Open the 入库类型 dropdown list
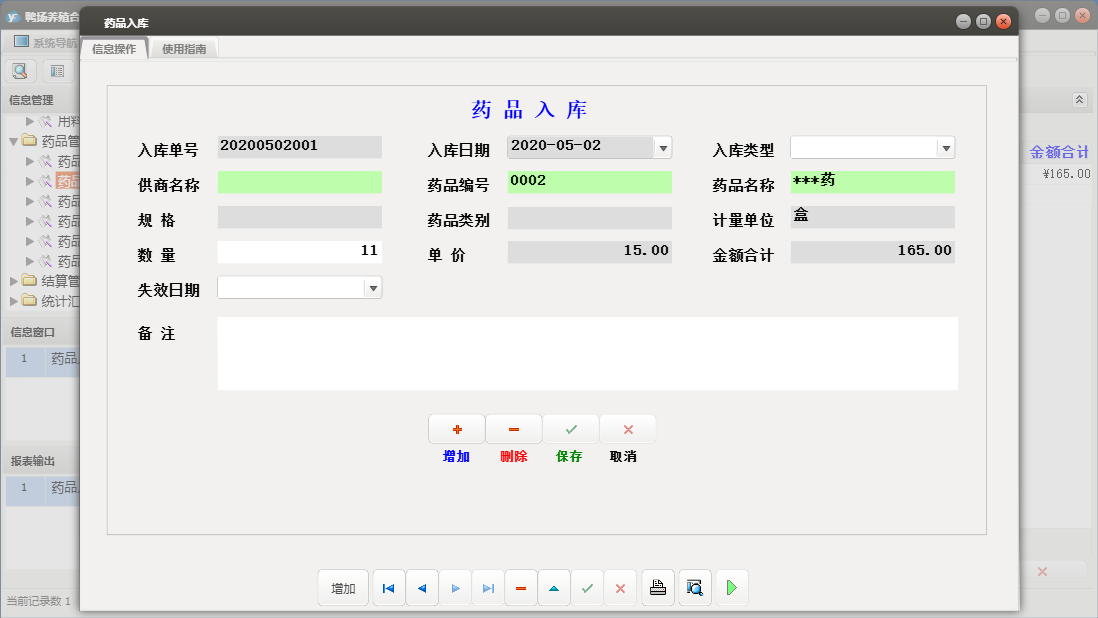The width and height of the screenshot is (1098, 618). tap(946, 146)
